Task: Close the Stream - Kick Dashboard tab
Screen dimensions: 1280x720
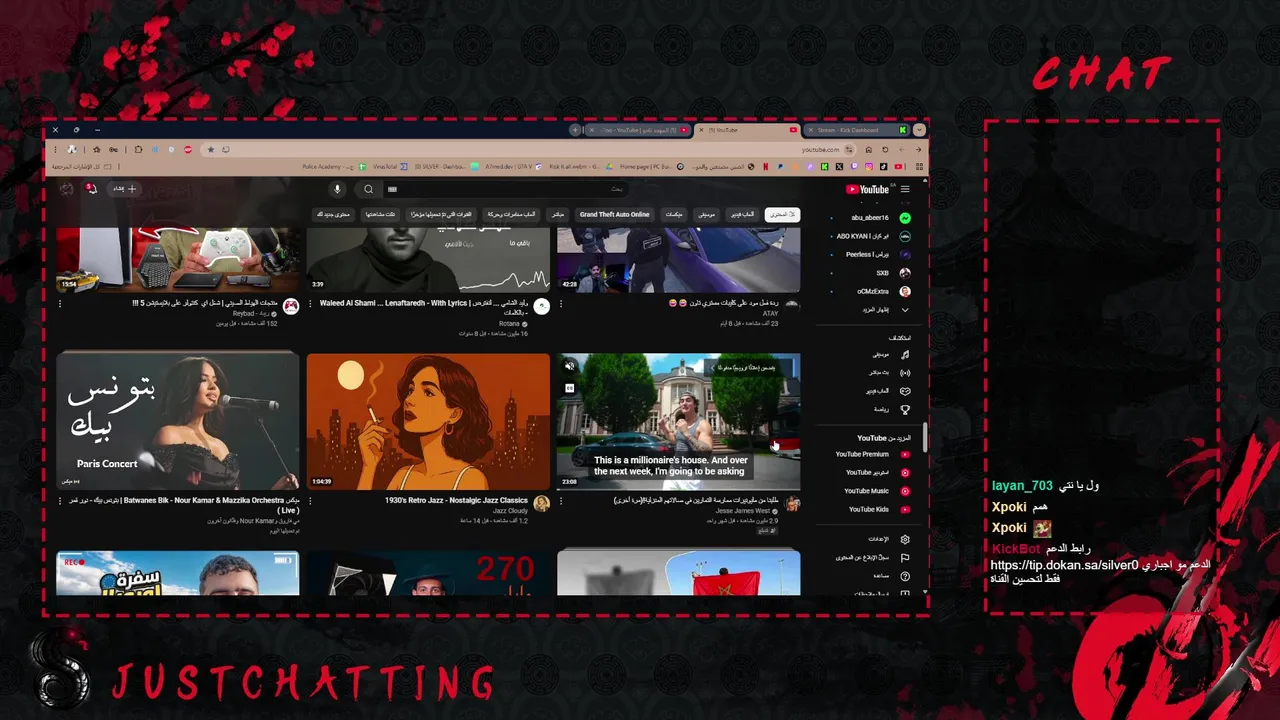Action: click(811, 130)
